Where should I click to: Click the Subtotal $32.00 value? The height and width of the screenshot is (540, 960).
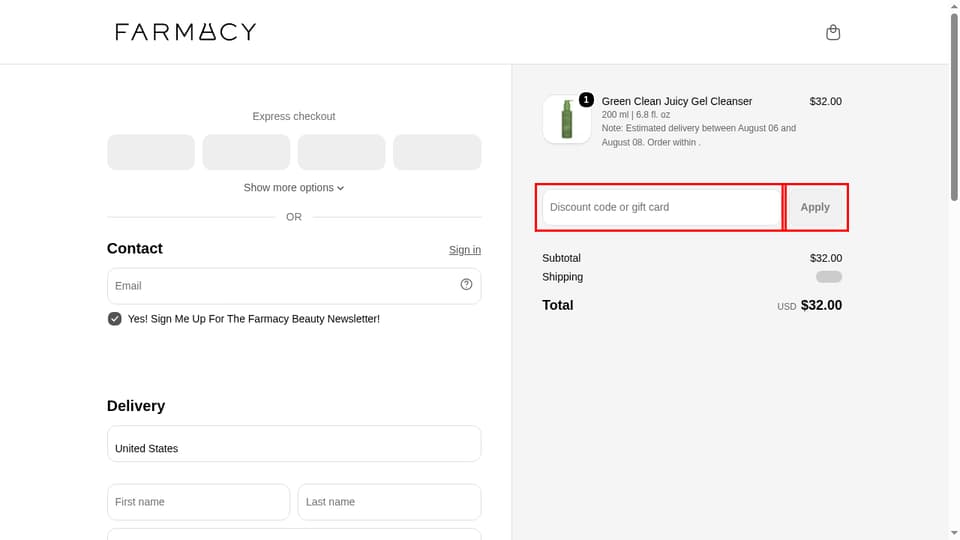point(825,258)
